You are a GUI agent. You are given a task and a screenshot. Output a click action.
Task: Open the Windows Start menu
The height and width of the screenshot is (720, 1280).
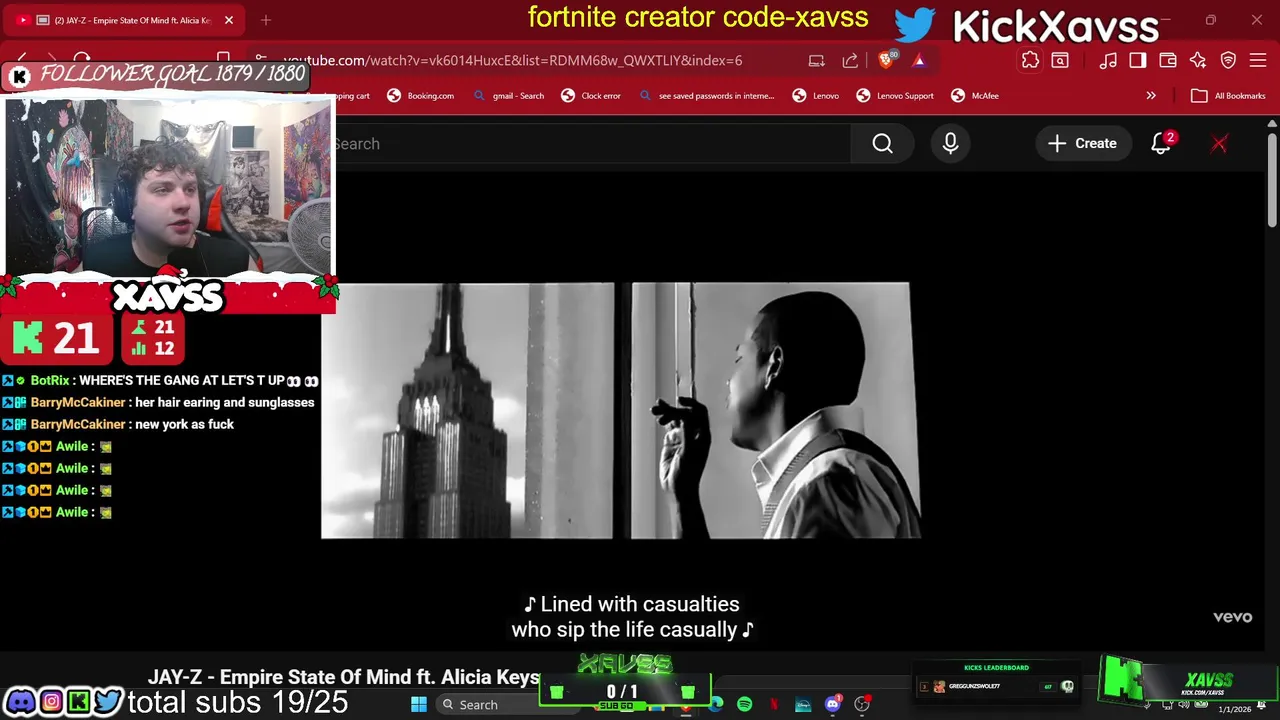coord(419,705)
